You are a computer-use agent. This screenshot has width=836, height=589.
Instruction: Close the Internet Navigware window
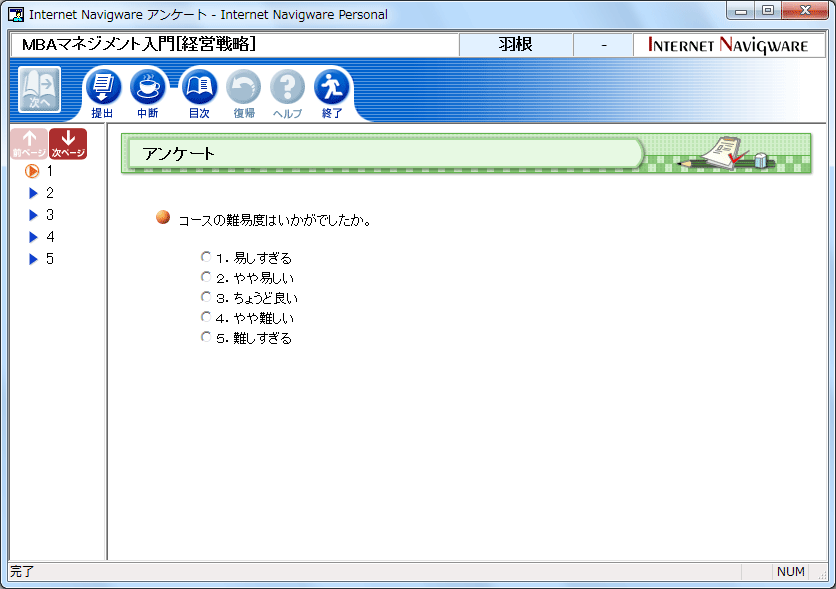point(805,11)
